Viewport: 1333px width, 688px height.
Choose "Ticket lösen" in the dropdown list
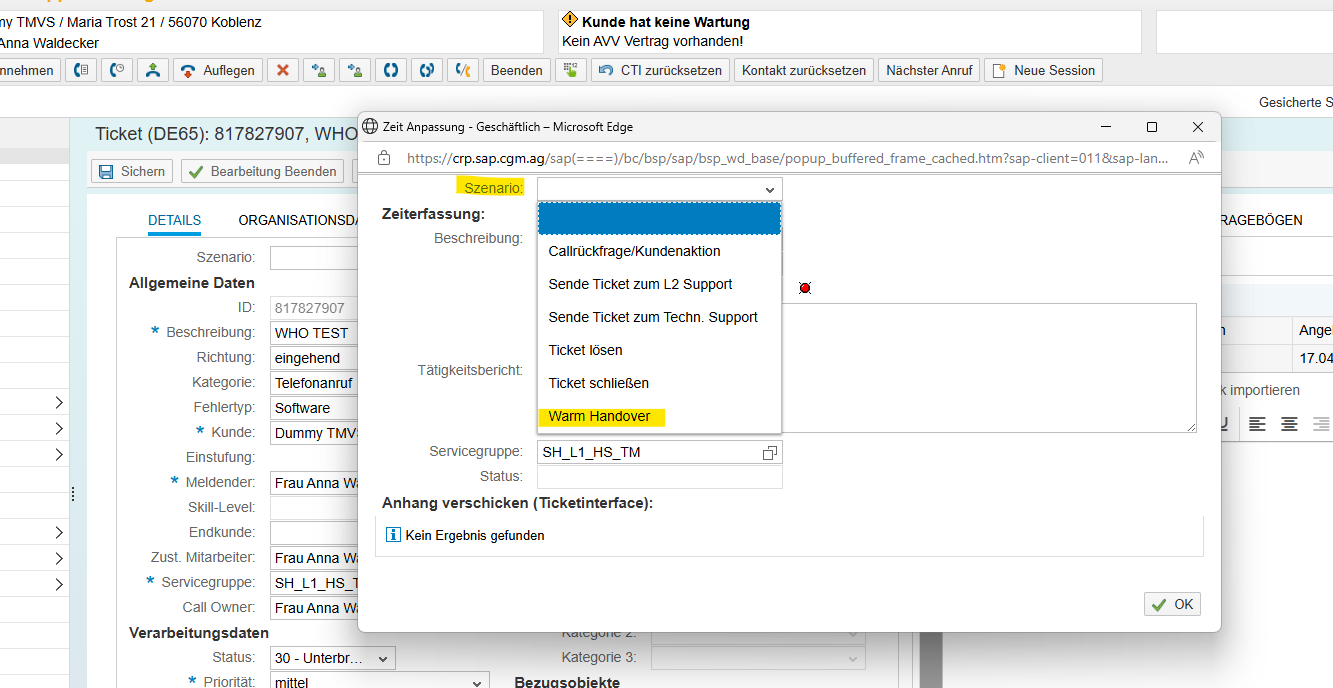tap(585, 350)
